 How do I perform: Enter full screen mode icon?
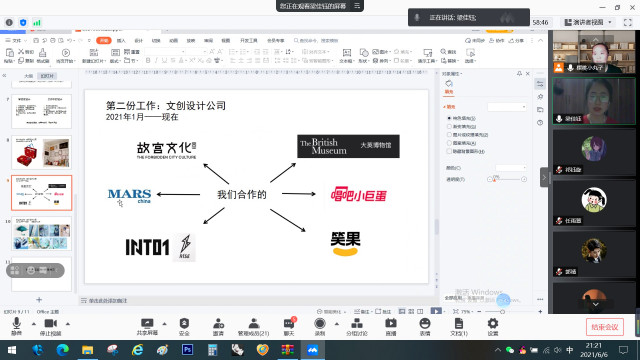tap(628, 22)
